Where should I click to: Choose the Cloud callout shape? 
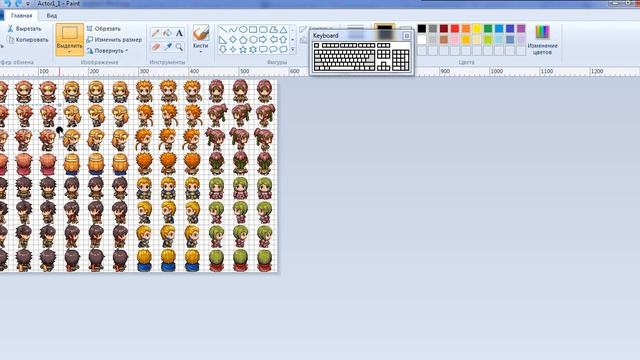pyautogui.click(x=283, y=49)
